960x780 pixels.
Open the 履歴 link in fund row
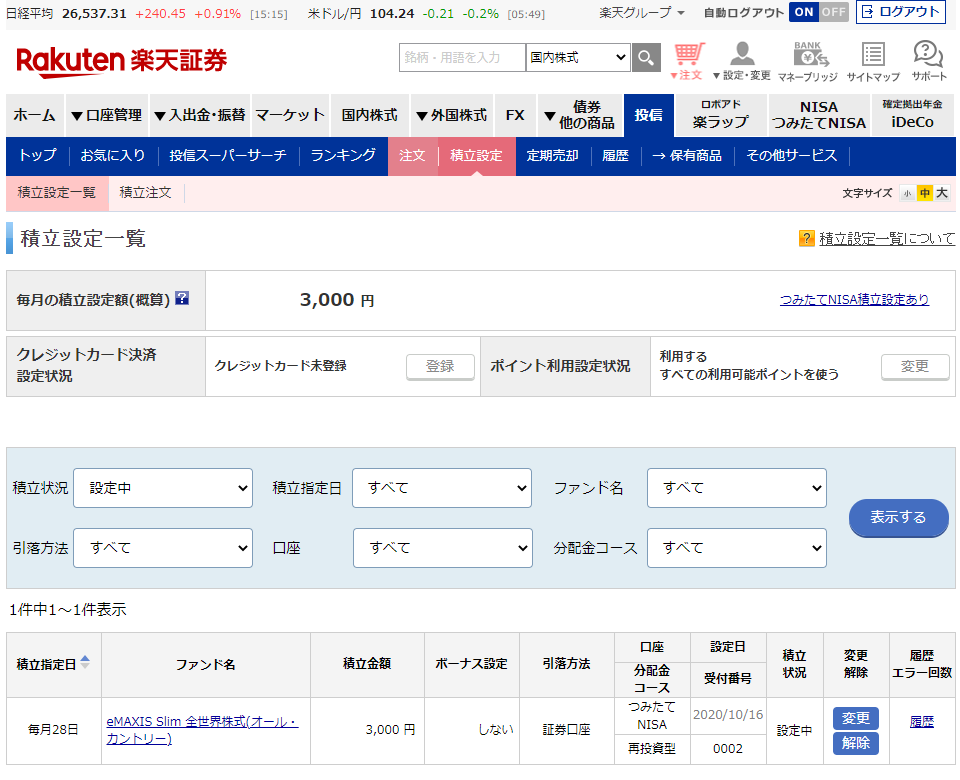point(921,722)
